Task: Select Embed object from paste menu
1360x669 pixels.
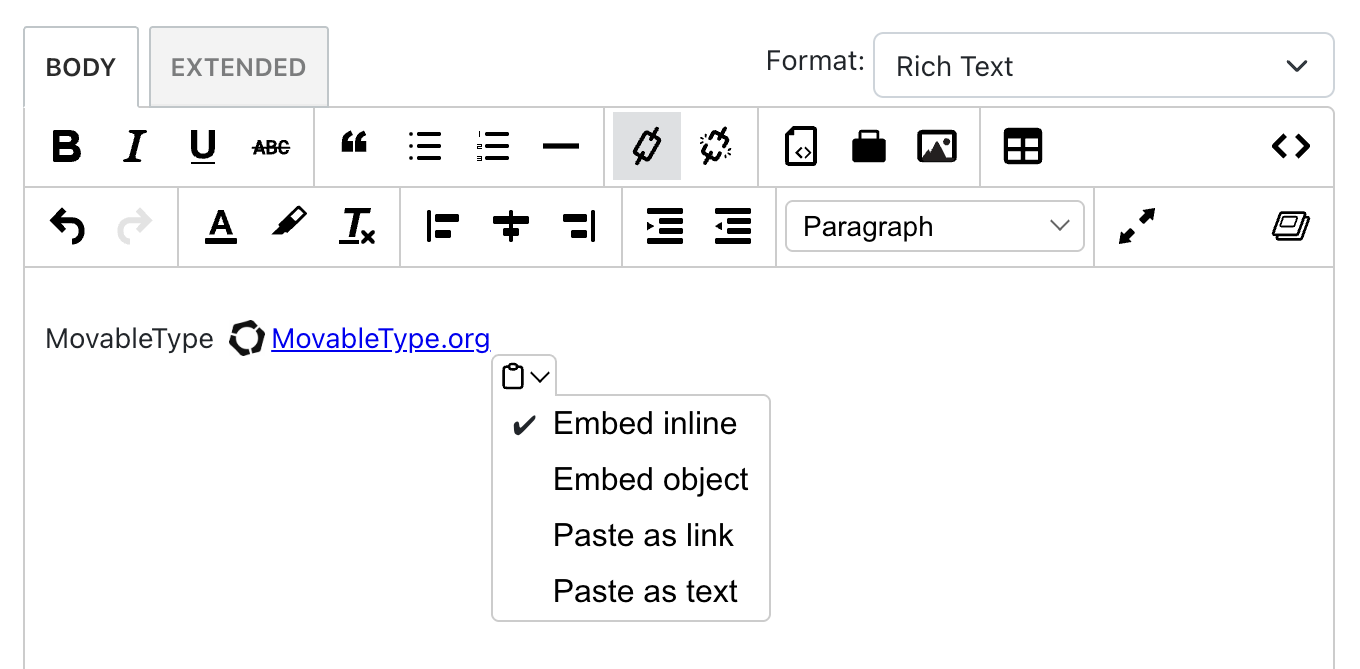Action: tap(650, 480)
